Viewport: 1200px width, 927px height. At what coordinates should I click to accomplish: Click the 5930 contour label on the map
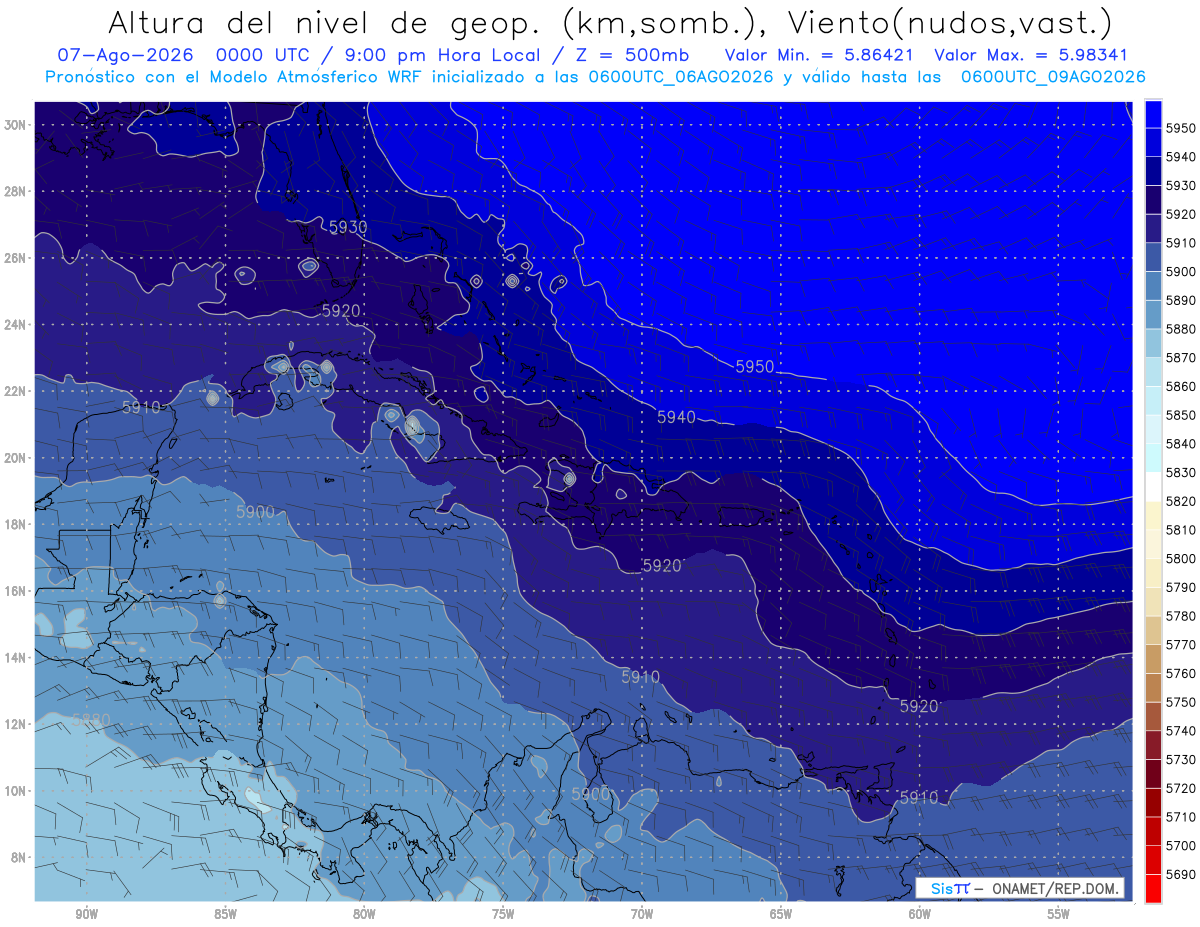[348, 228]
